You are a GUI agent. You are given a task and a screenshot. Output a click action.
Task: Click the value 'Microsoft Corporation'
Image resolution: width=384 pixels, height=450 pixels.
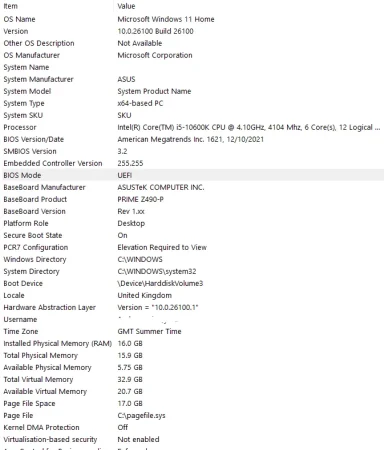pos(155,55)
